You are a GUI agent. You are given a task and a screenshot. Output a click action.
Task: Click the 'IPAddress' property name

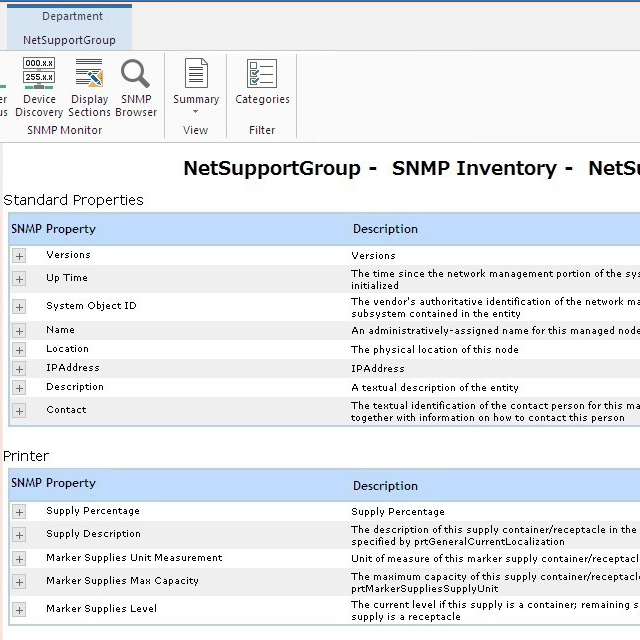click(x=73, y=368)
